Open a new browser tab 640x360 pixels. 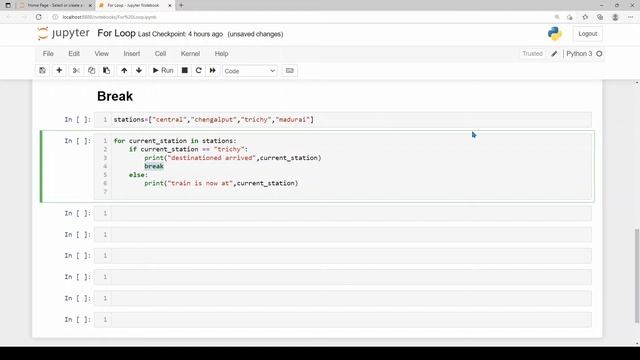181,5
